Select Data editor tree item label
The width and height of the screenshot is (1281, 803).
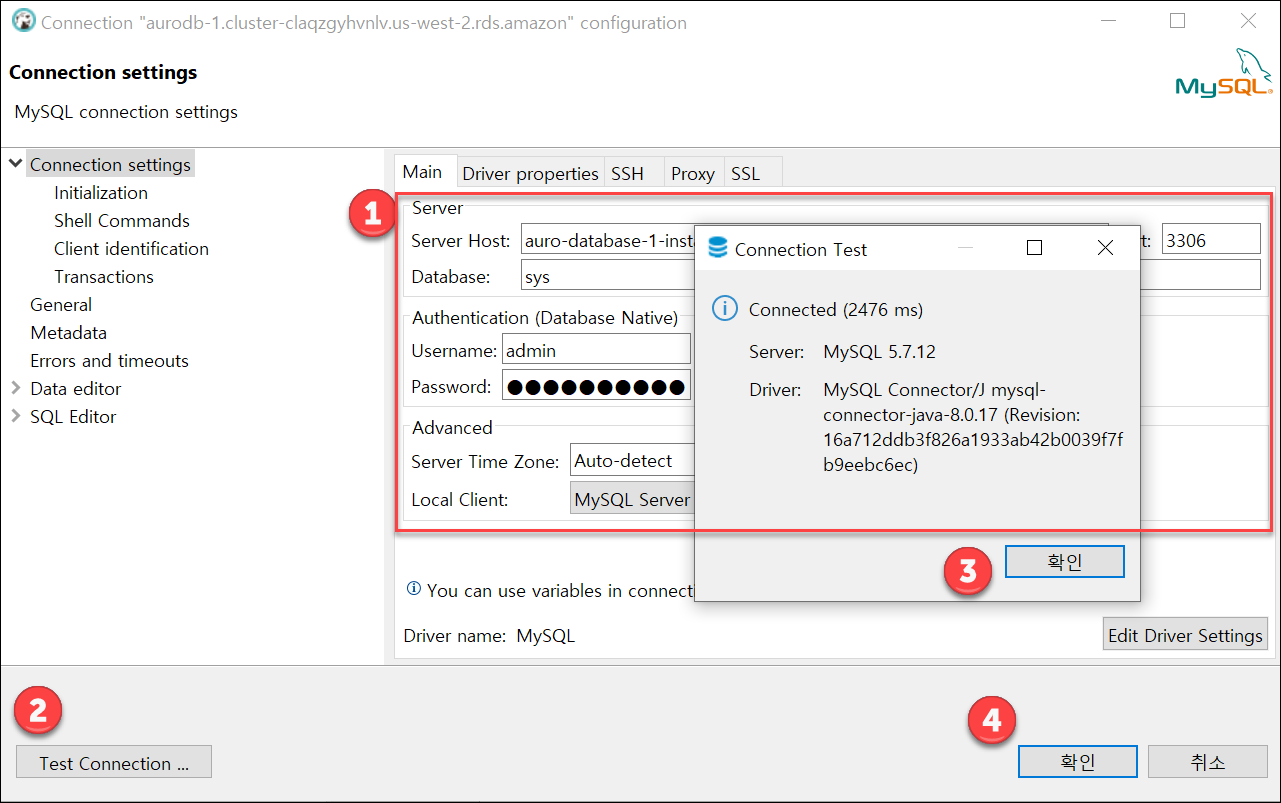pyautogui.click(x=76, y=389)
